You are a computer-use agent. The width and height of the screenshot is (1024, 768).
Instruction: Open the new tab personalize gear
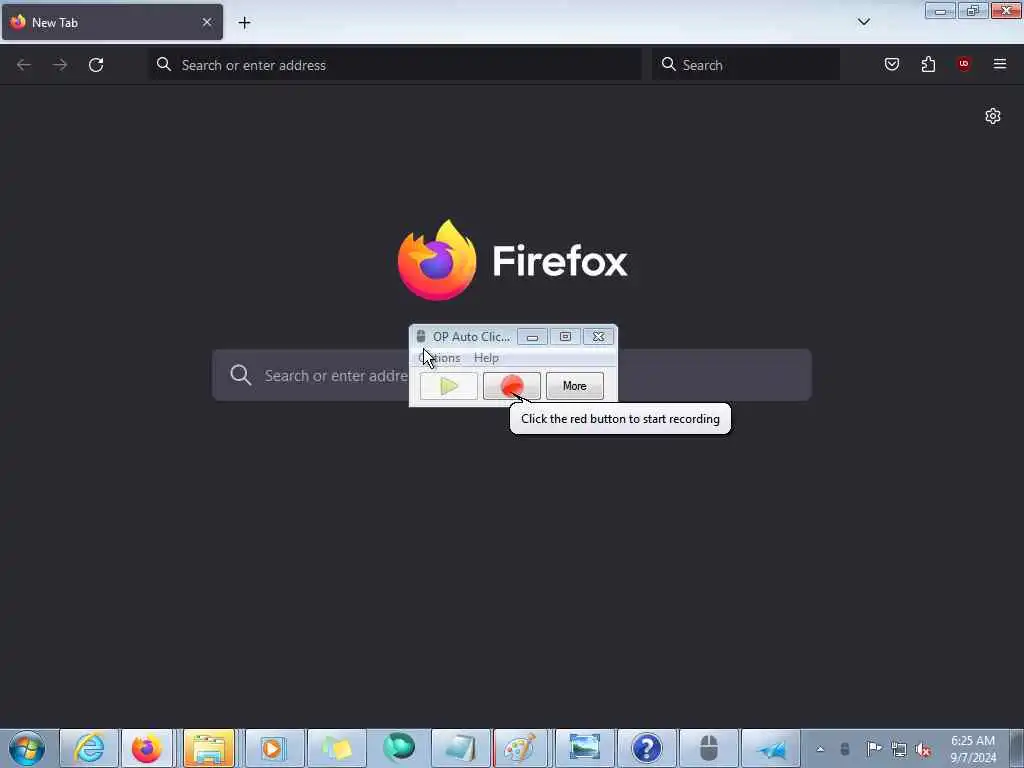(x=993, y=116)
